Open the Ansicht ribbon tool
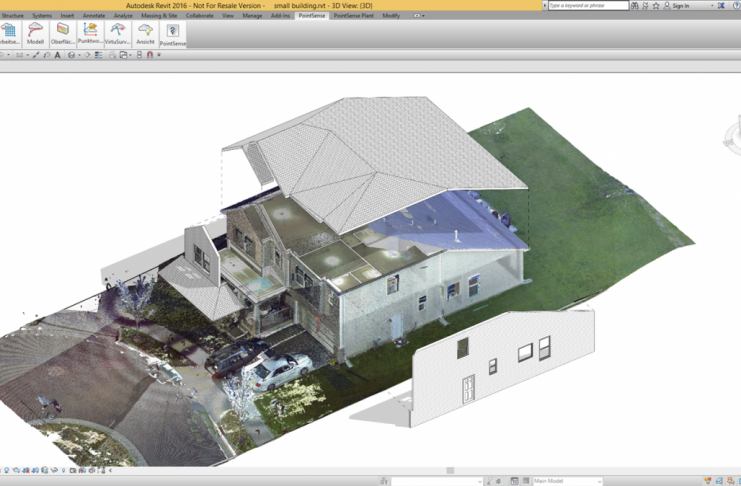Viewport: 741px width, 486px height. [145, 34]
